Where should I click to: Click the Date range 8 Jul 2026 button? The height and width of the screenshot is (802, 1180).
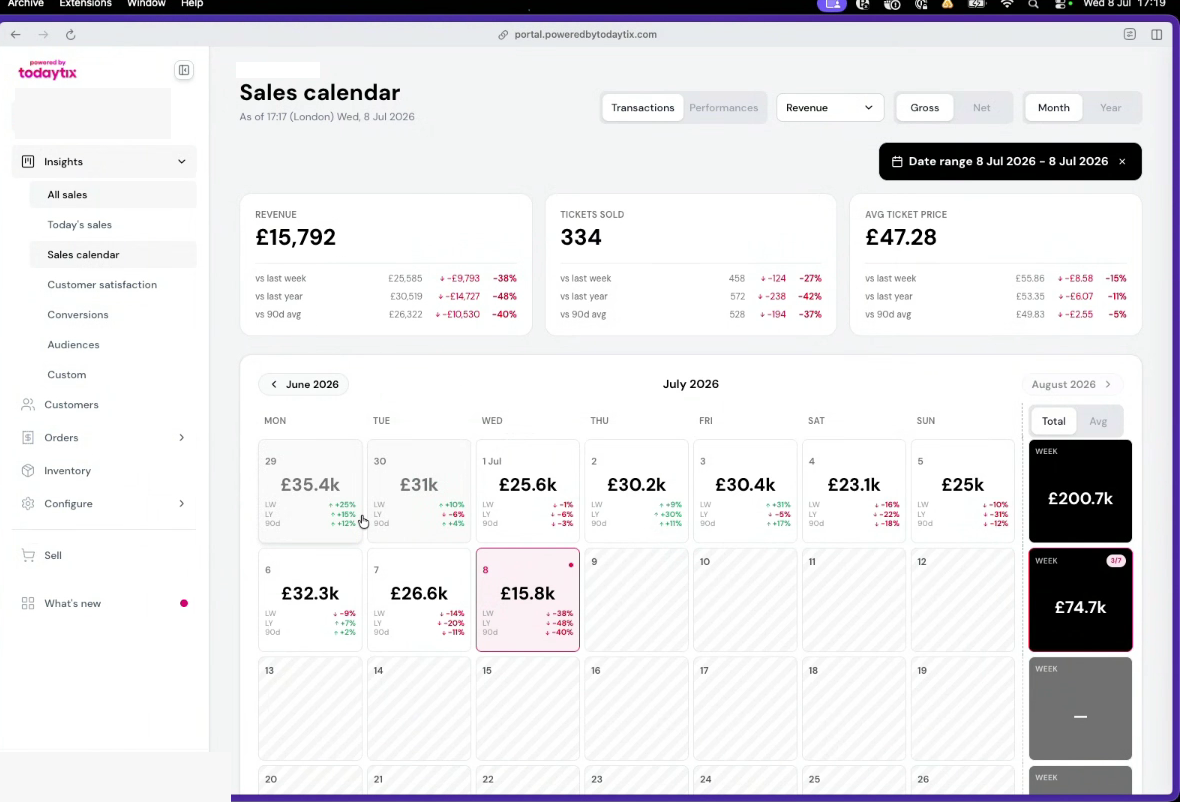[1009, 162]
